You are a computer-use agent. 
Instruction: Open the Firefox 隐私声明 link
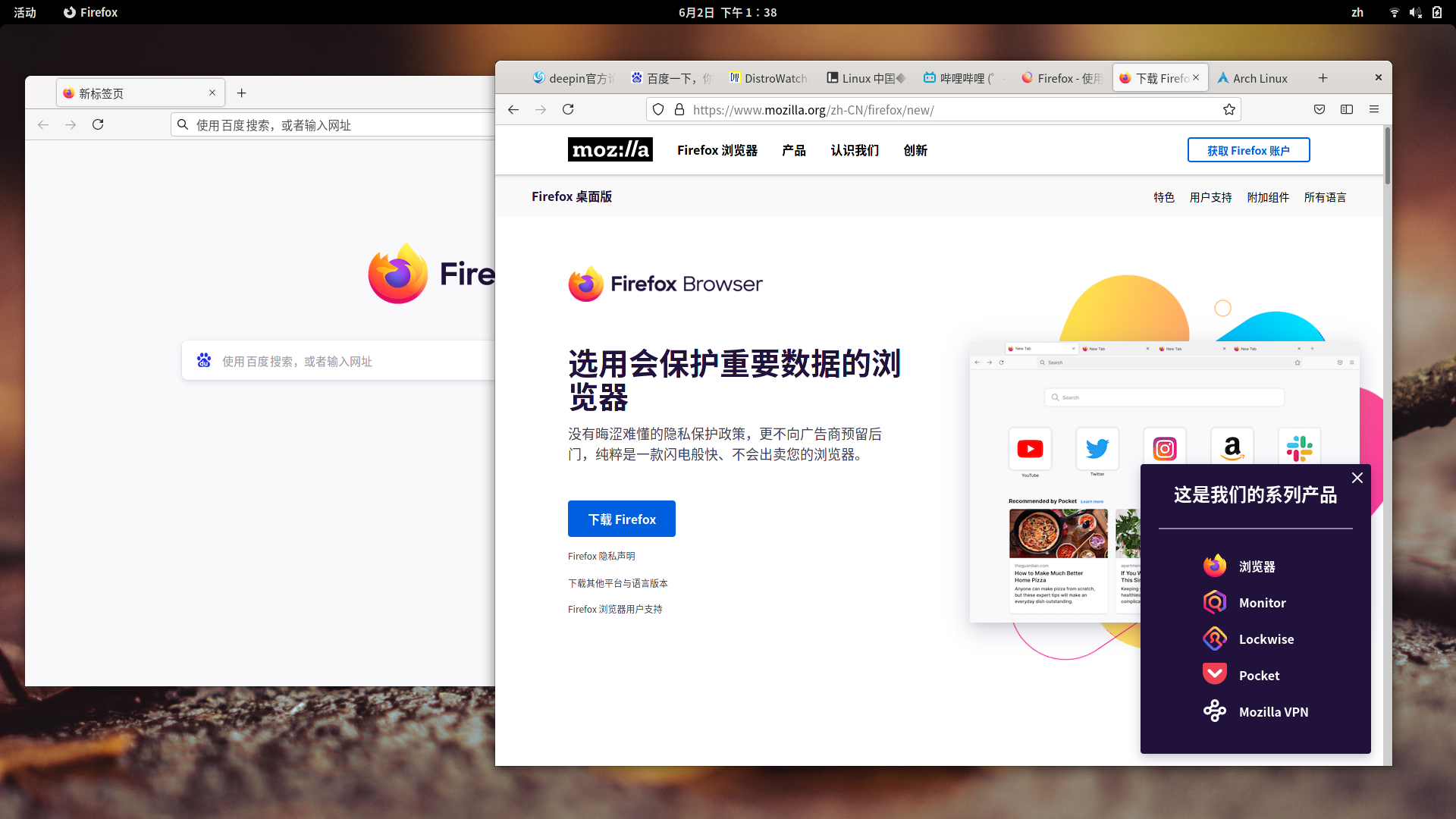(601, 556)
